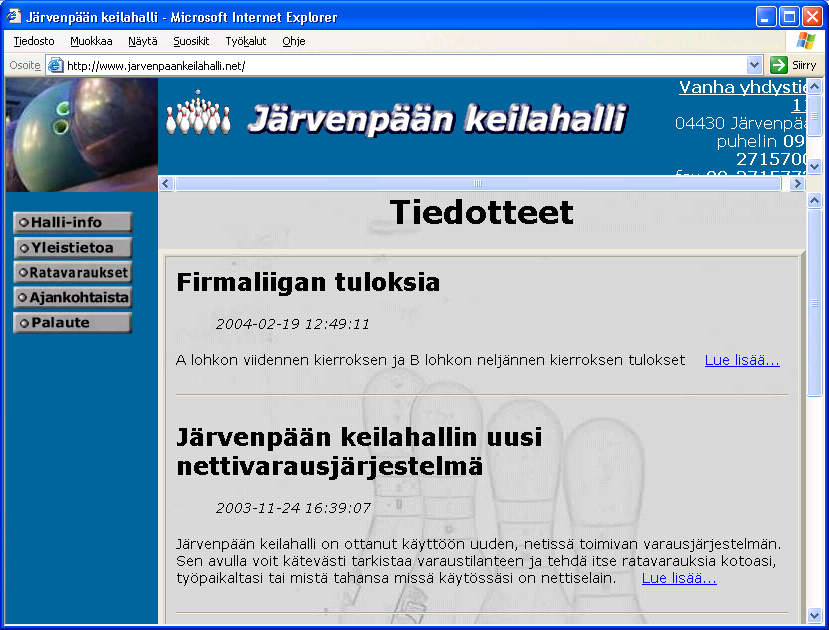Follow Lue lisää link for Firmaliigan tuloksia
Viewport: 829px width, 630px height.
click(x=741, y=360)
